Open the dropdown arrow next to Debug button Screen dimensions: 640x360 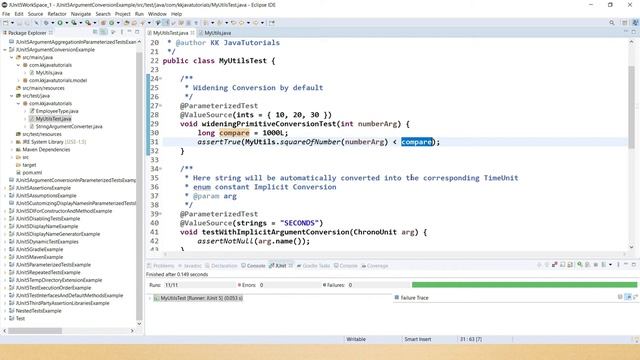tap(53, 23)
